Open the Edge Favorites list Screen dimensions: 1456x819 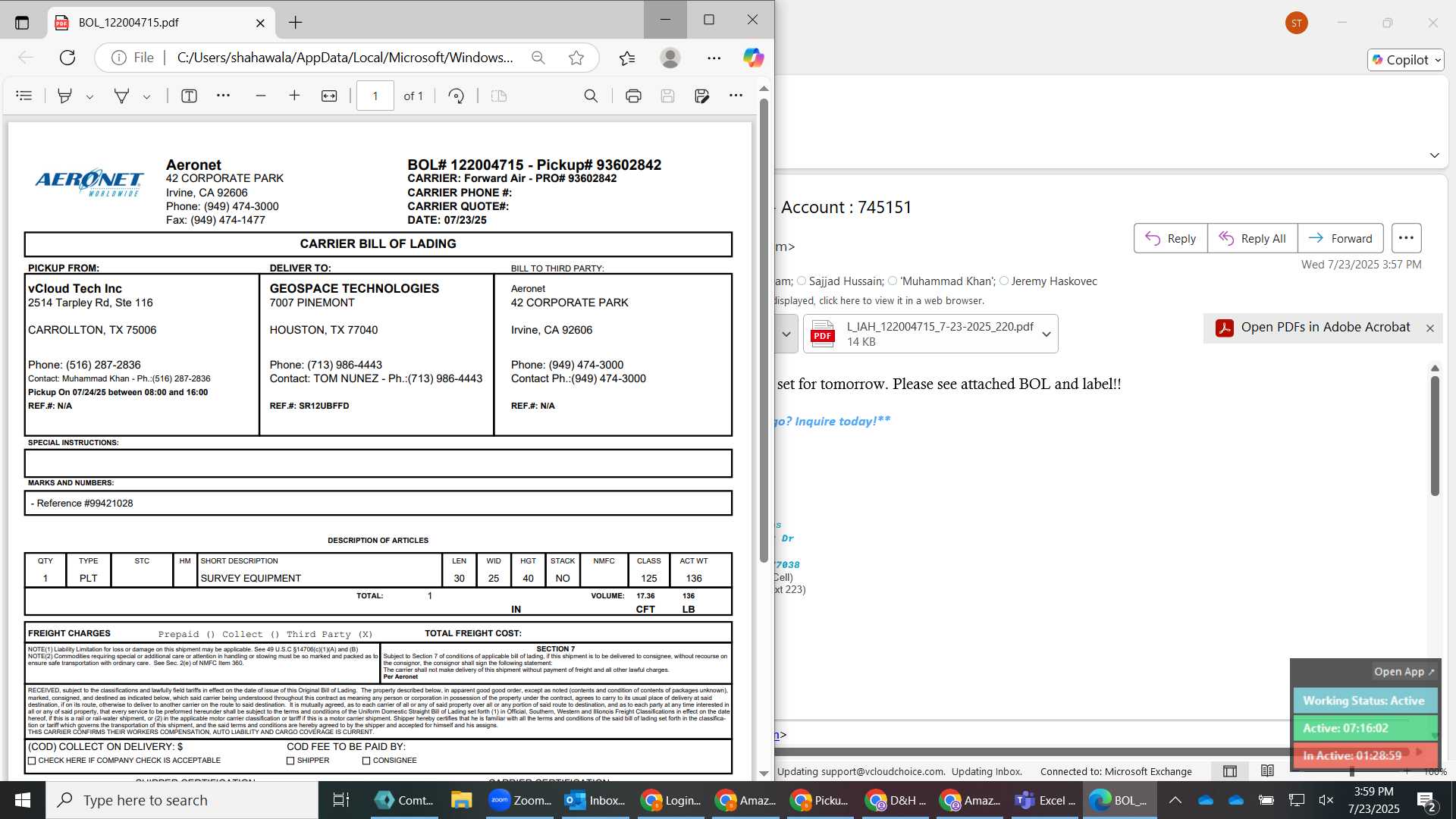pos(627,58)
